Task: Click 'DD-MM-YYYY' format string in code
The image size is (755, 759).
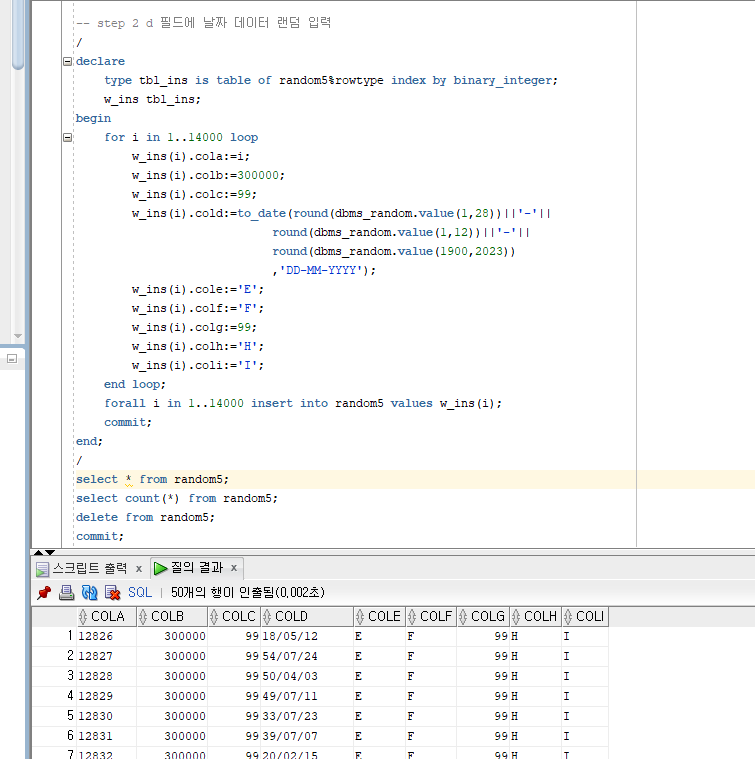Action: coord(321,270)
